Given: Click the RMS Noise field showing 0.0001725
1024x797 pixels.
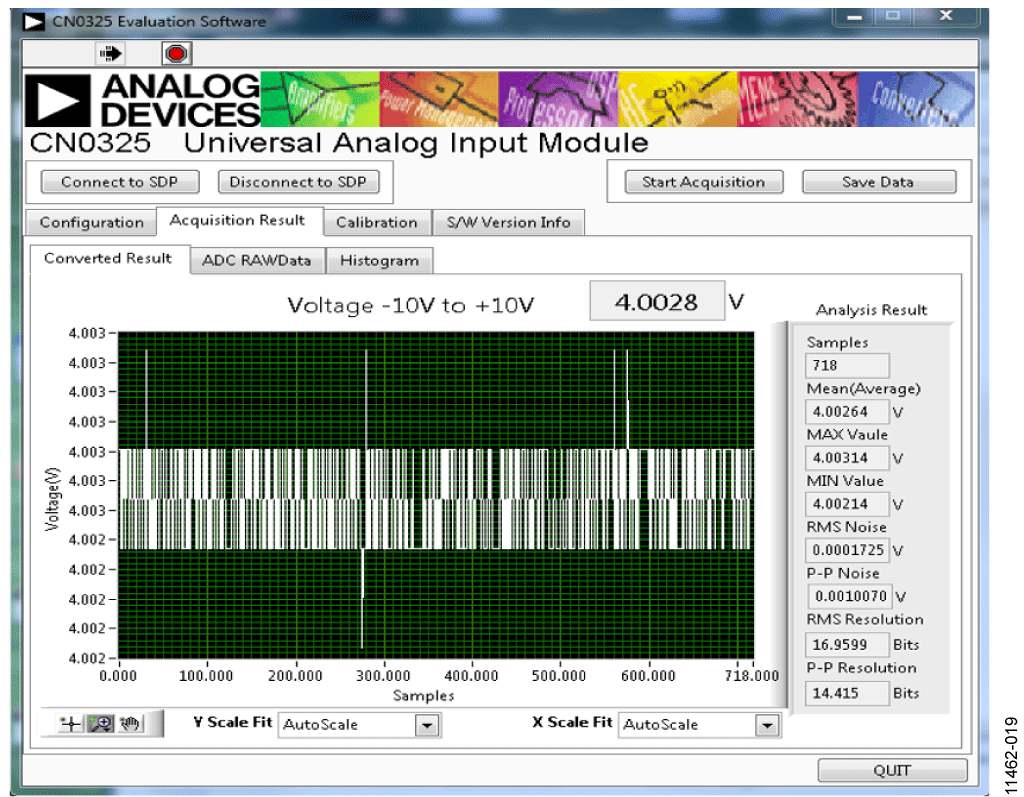Looking at the screenshot, I should point(847,550).
